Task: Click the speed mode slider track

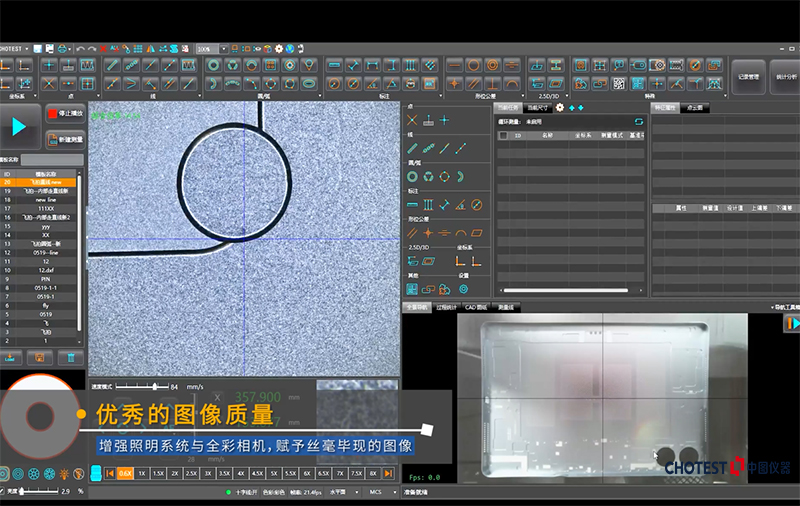Action: tap(142, 387)
